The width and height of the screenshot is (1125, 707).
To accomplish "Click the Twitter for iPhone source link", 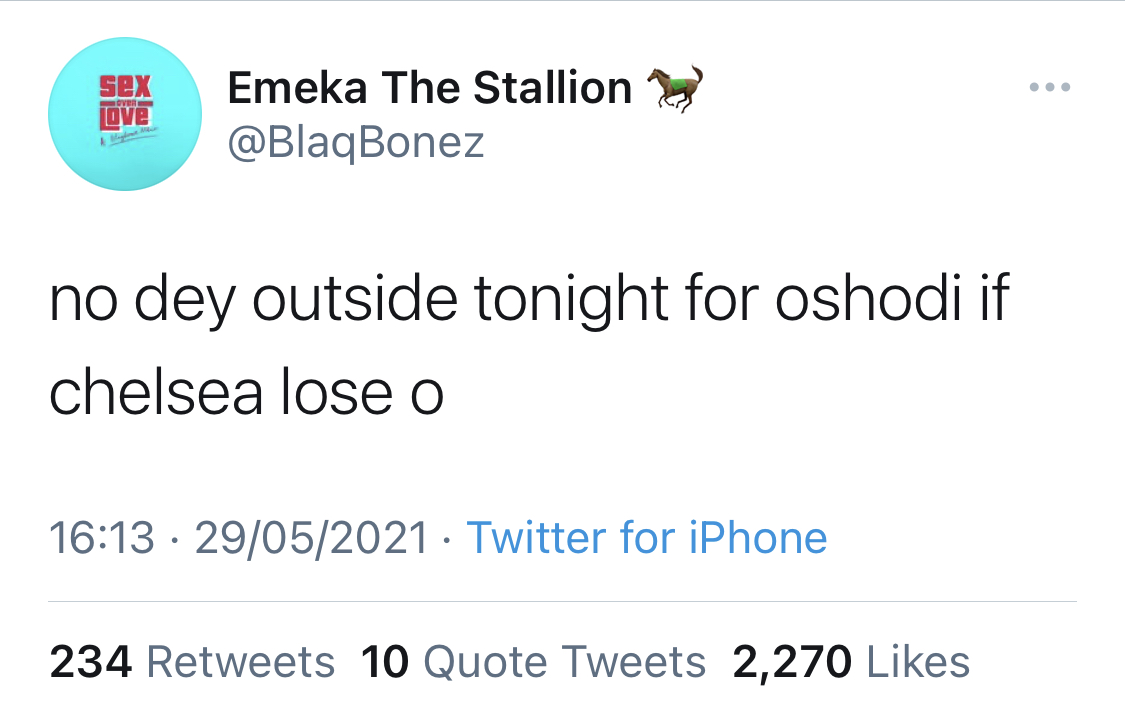I will click(647, 538).
